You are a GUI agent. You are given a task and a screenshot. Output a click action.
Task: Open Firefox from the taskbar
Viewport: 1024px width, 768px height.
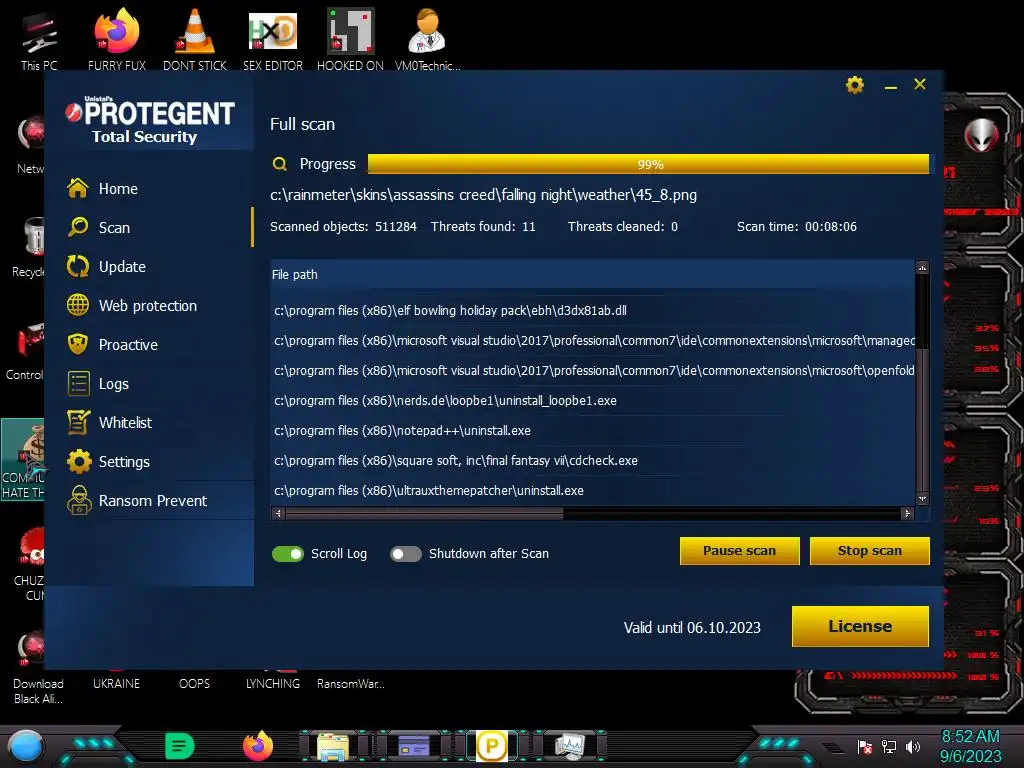258,746
